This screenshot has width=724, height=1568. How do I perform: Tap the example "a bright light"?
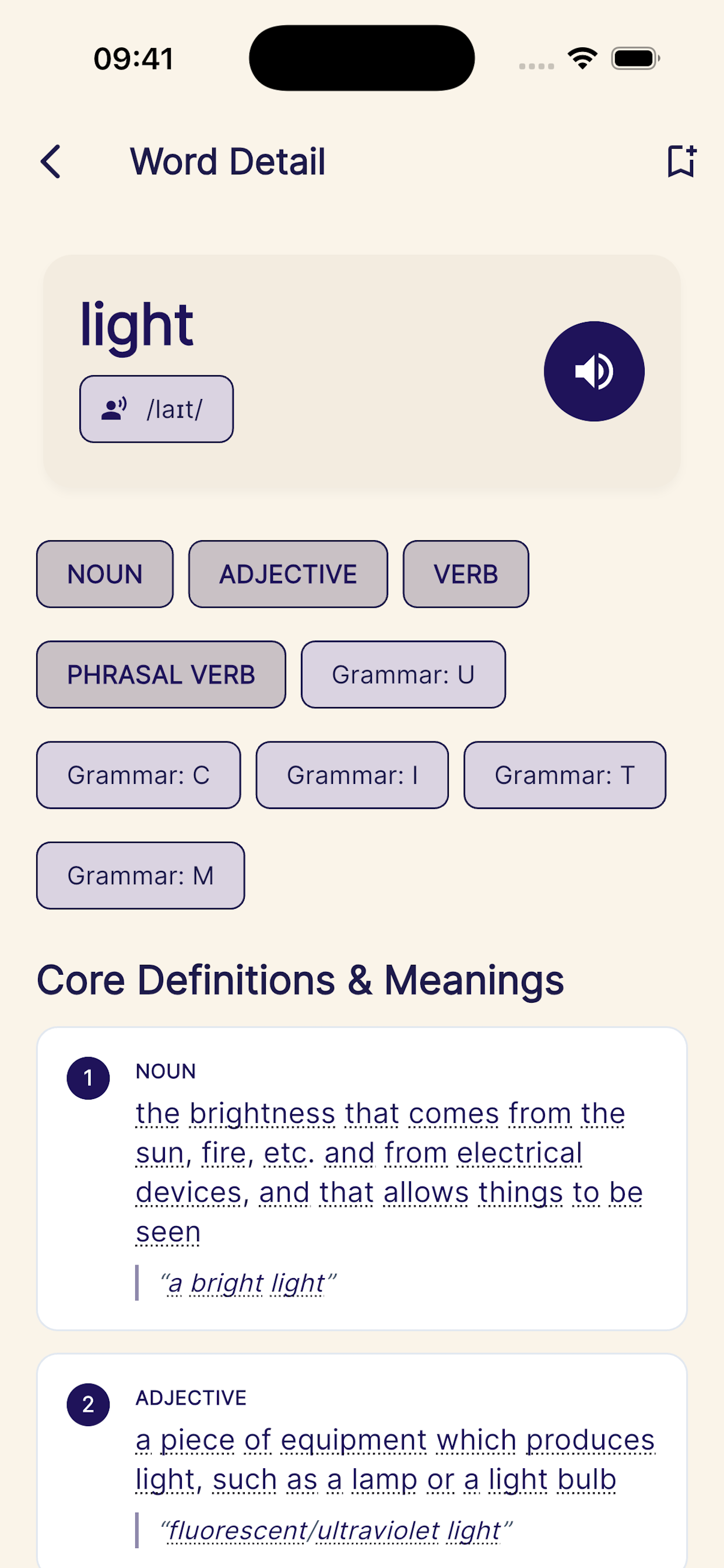(x=247, y=1283)
